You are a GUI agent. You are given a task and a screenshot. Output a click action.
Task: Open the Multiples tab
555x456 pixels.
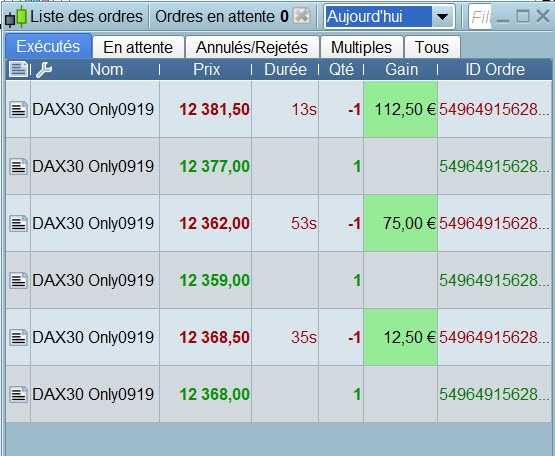pyautogui.click(x=361, y=47)
